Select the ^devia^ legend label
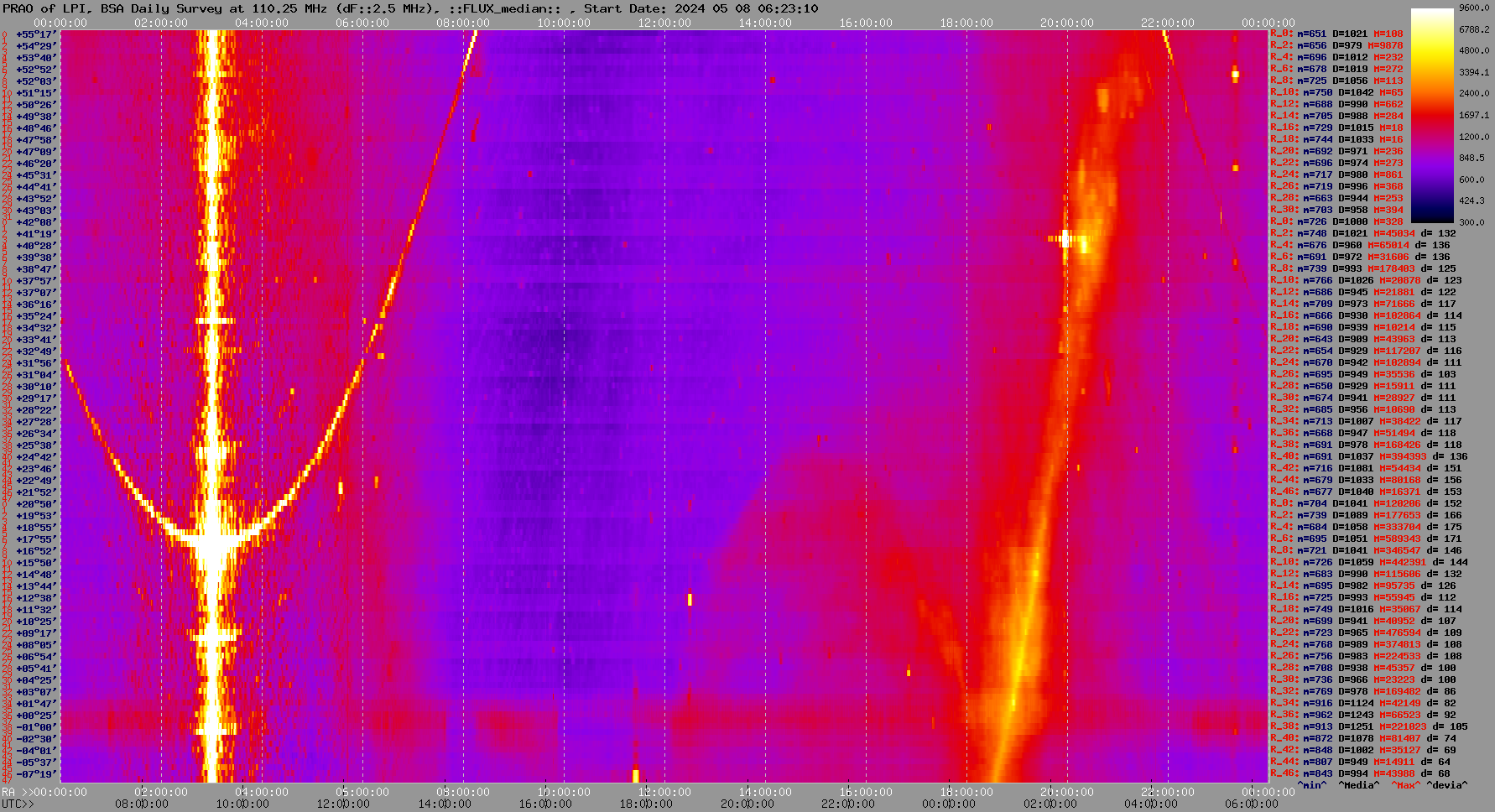Screen dimensions: 1495x812 click(x=1447, y=786)
